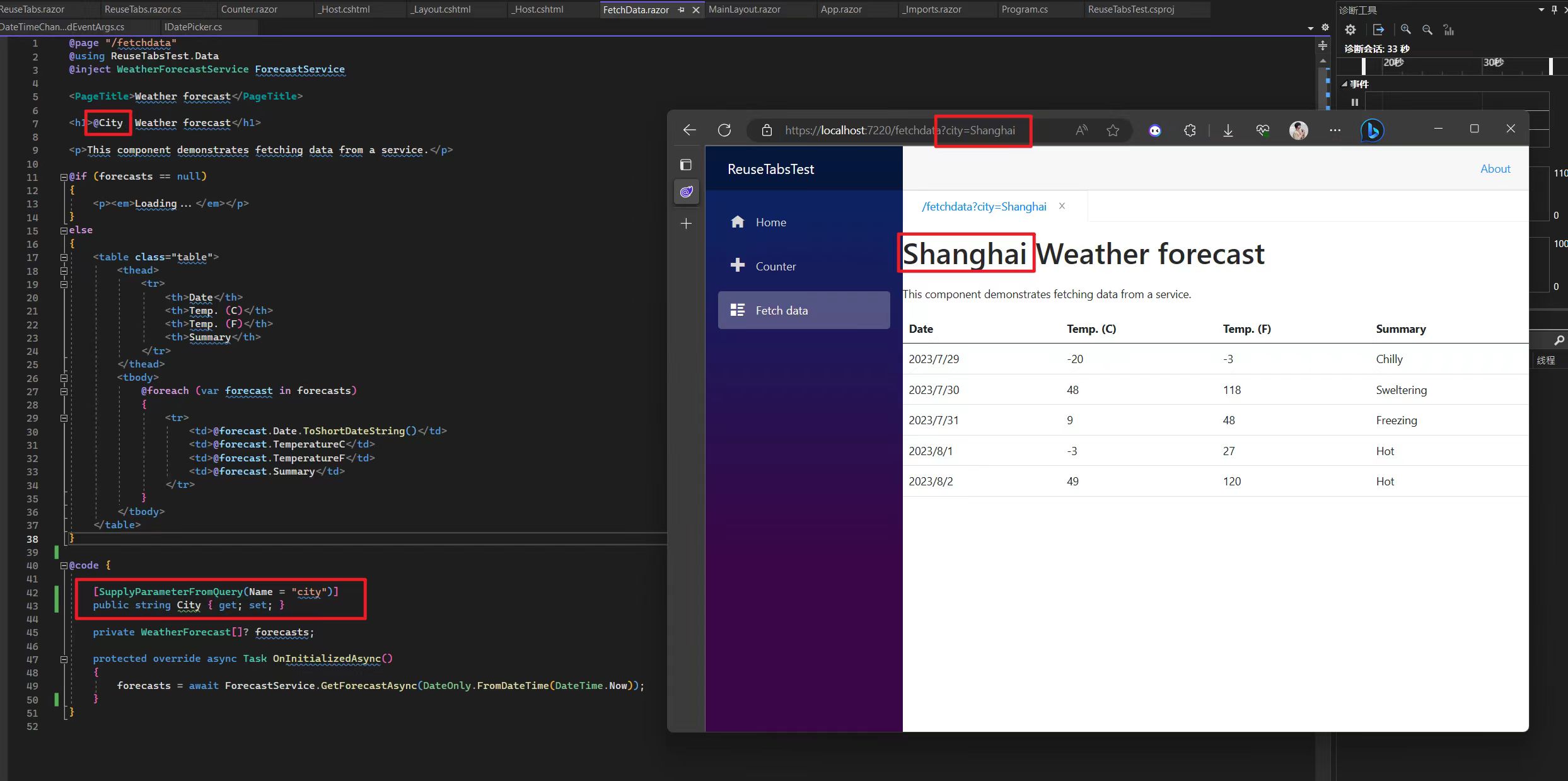Click the Bing AI icon in browser toolbar

(x=1374, y=129)
